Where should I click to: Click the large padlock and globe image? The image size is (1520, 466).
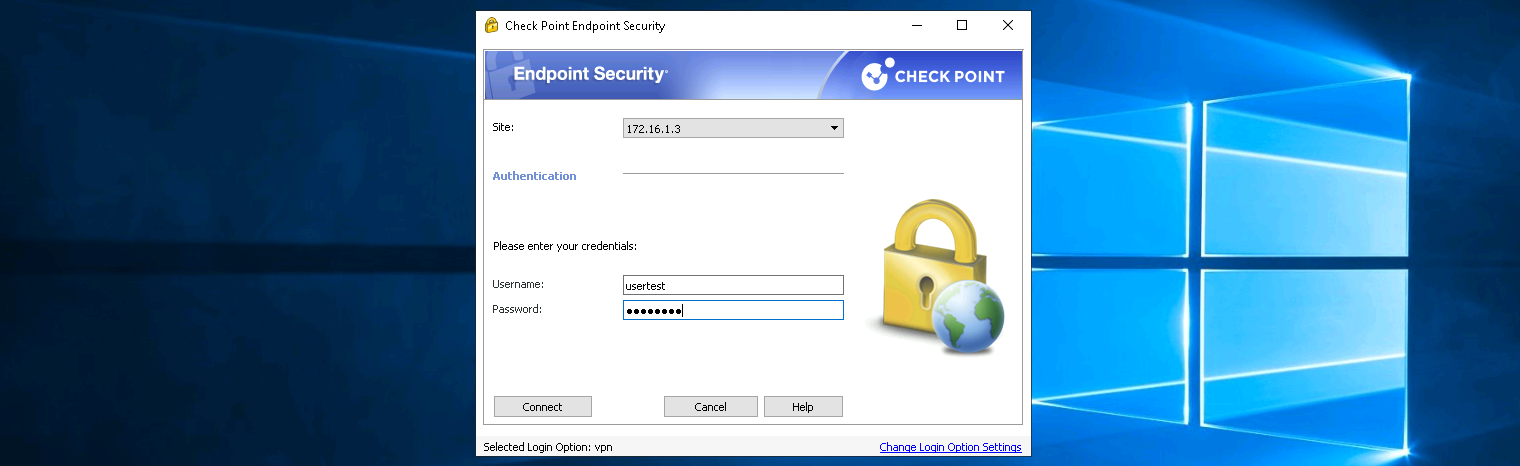934,277
